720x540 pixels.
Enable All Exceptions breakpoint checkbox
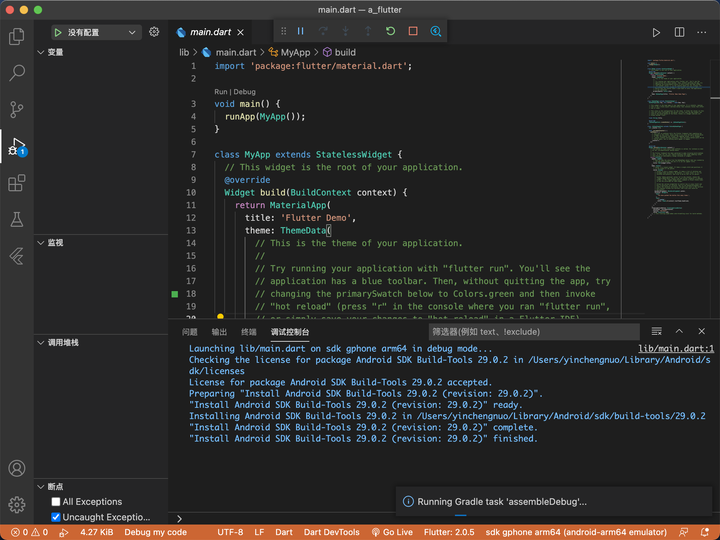[x=56, y=501]
